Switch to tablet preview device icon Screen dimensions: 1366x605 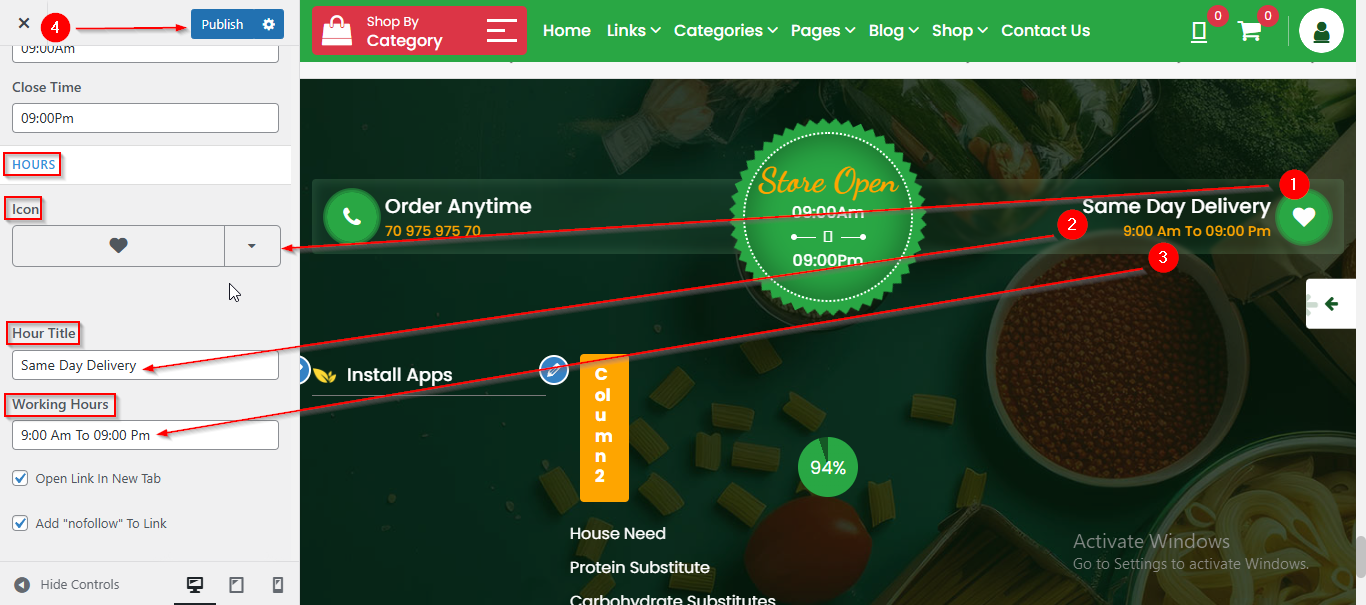[x=237, y=585]
